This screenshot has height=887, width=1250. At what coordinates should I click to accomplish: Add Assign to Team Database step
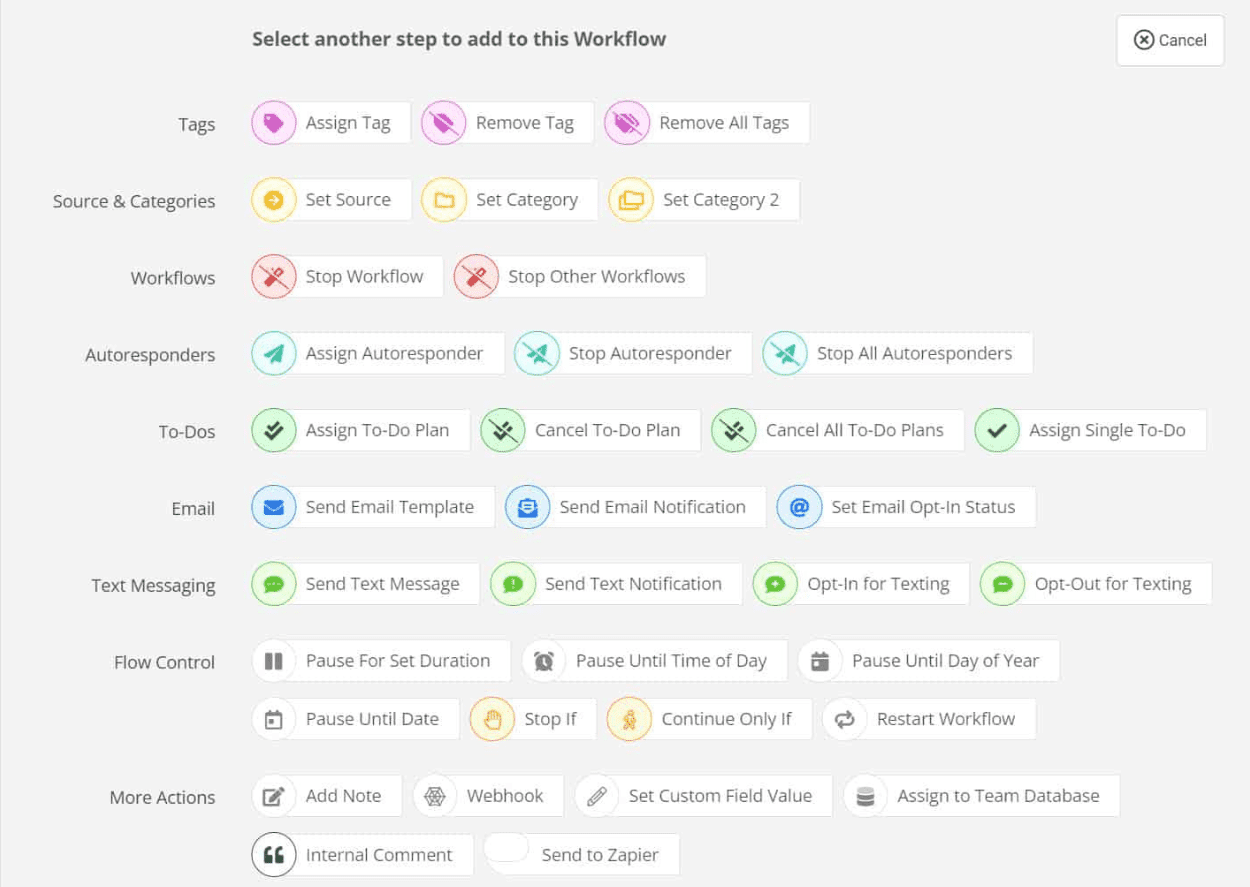tap(981, 797)
